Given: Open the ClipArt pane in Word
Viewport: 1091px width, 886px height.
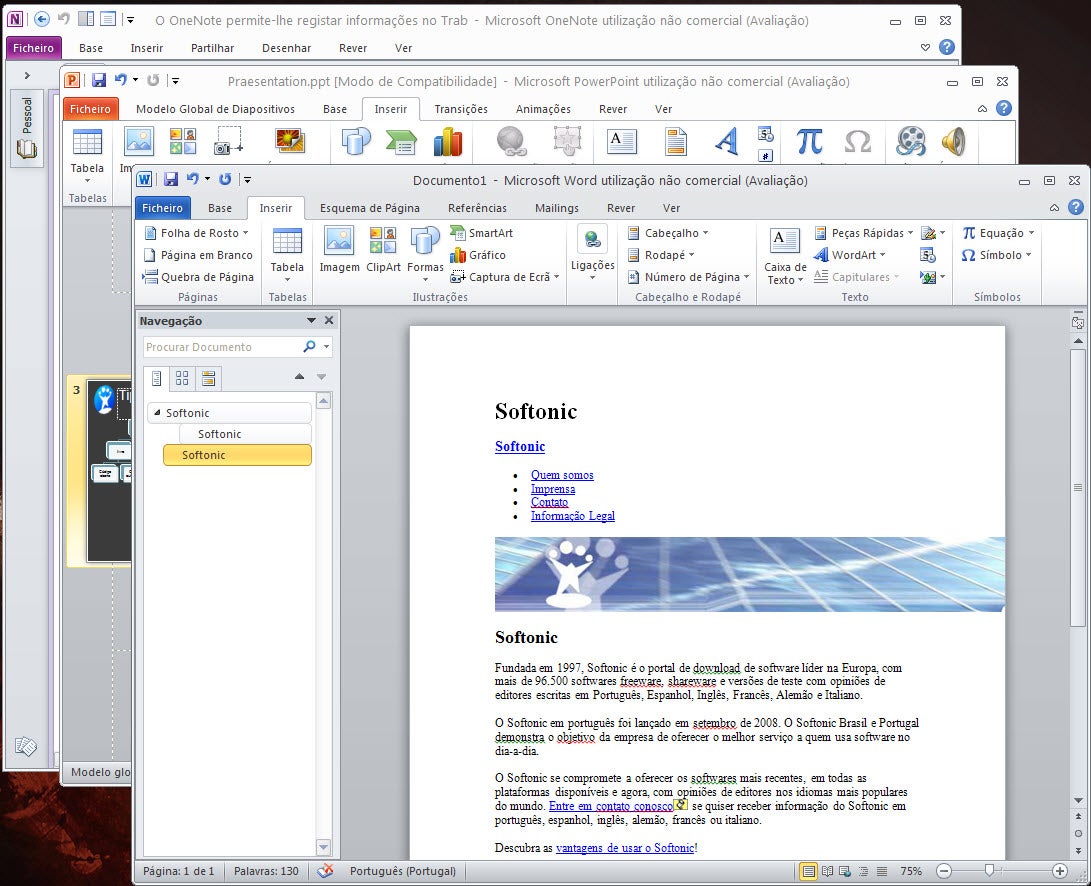Looking at the screenshot, I should [383, 250].
